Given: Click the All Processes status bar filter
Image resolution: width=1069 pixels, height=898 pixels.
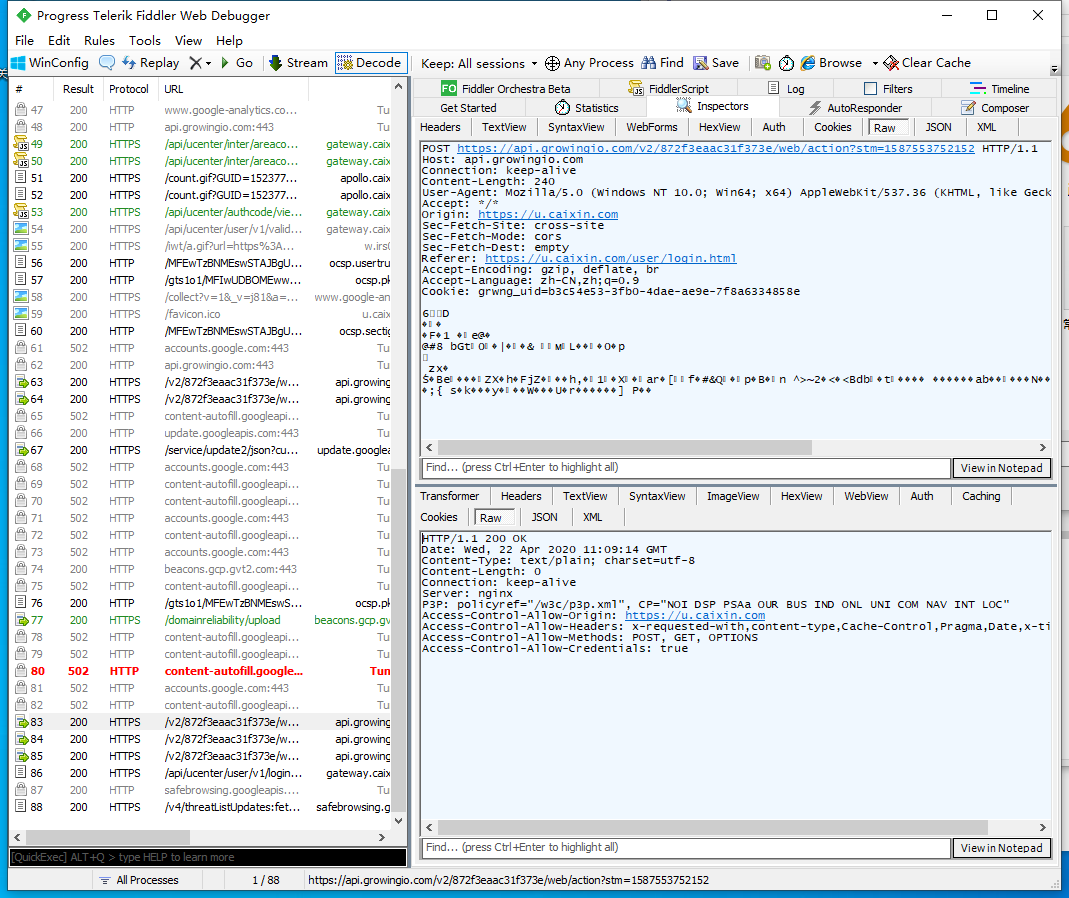Looking at the screenshot, I should (x=139, y=880).
